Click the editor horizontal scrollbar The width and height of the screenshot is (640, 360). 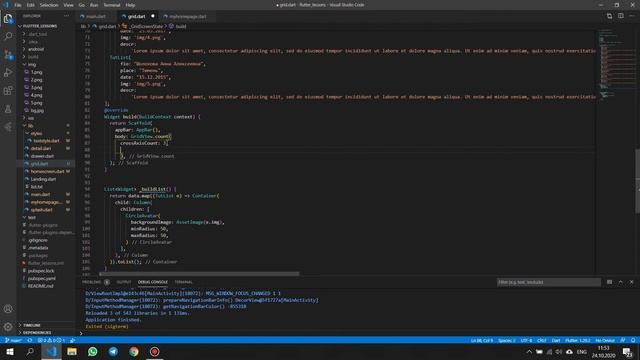coord(199,274)
